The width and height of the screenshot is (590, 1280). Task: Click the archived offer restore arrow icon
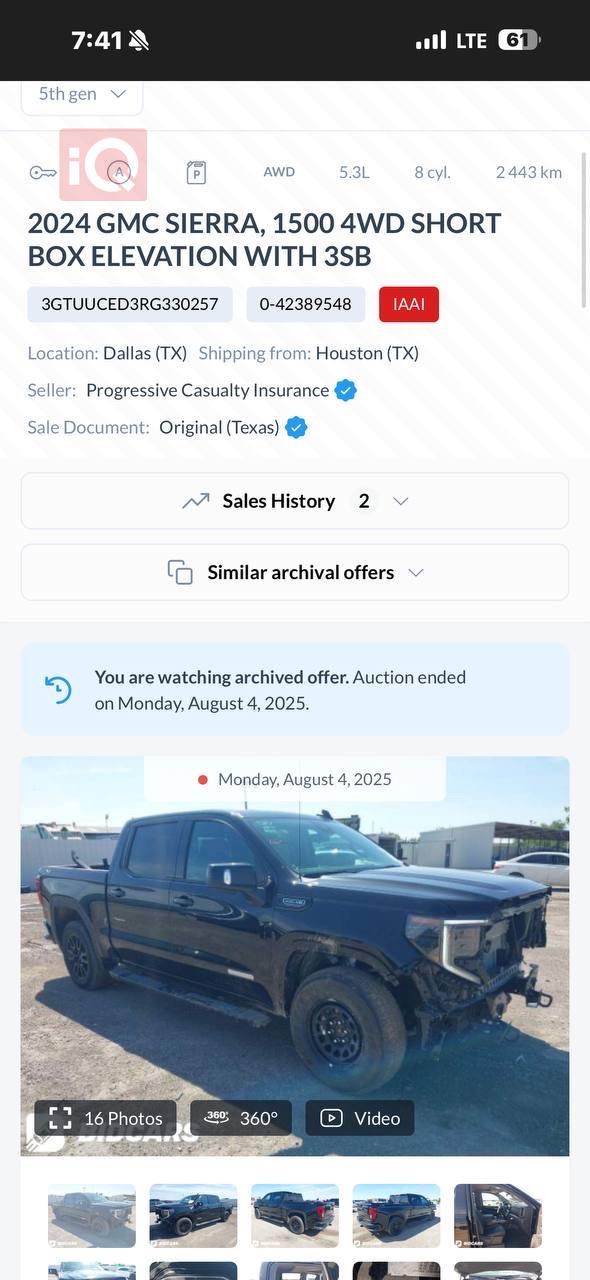click(x=59, y=689)
